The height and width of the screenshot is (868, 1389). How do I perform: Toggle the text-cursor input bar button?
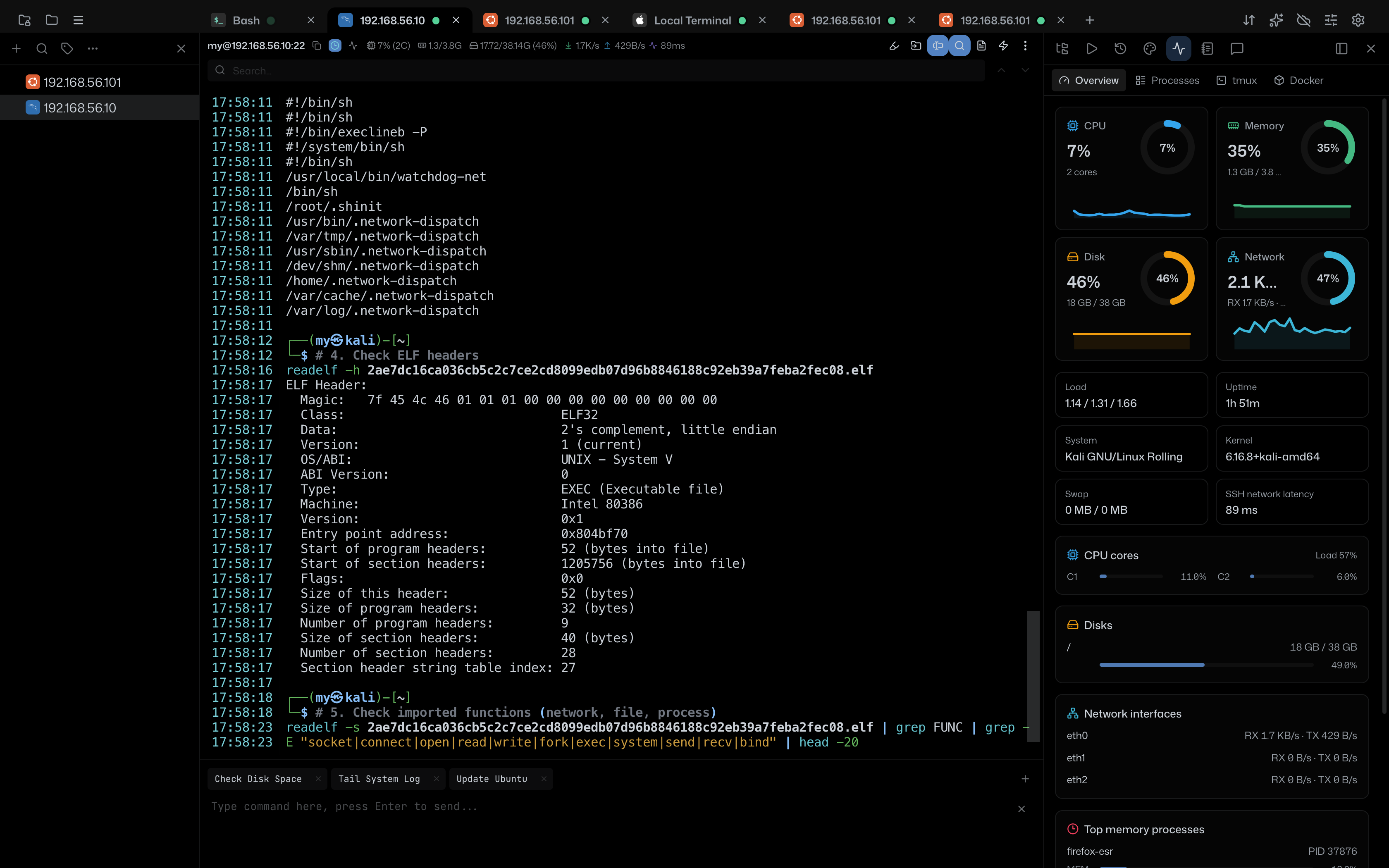(x=937, y=45)
